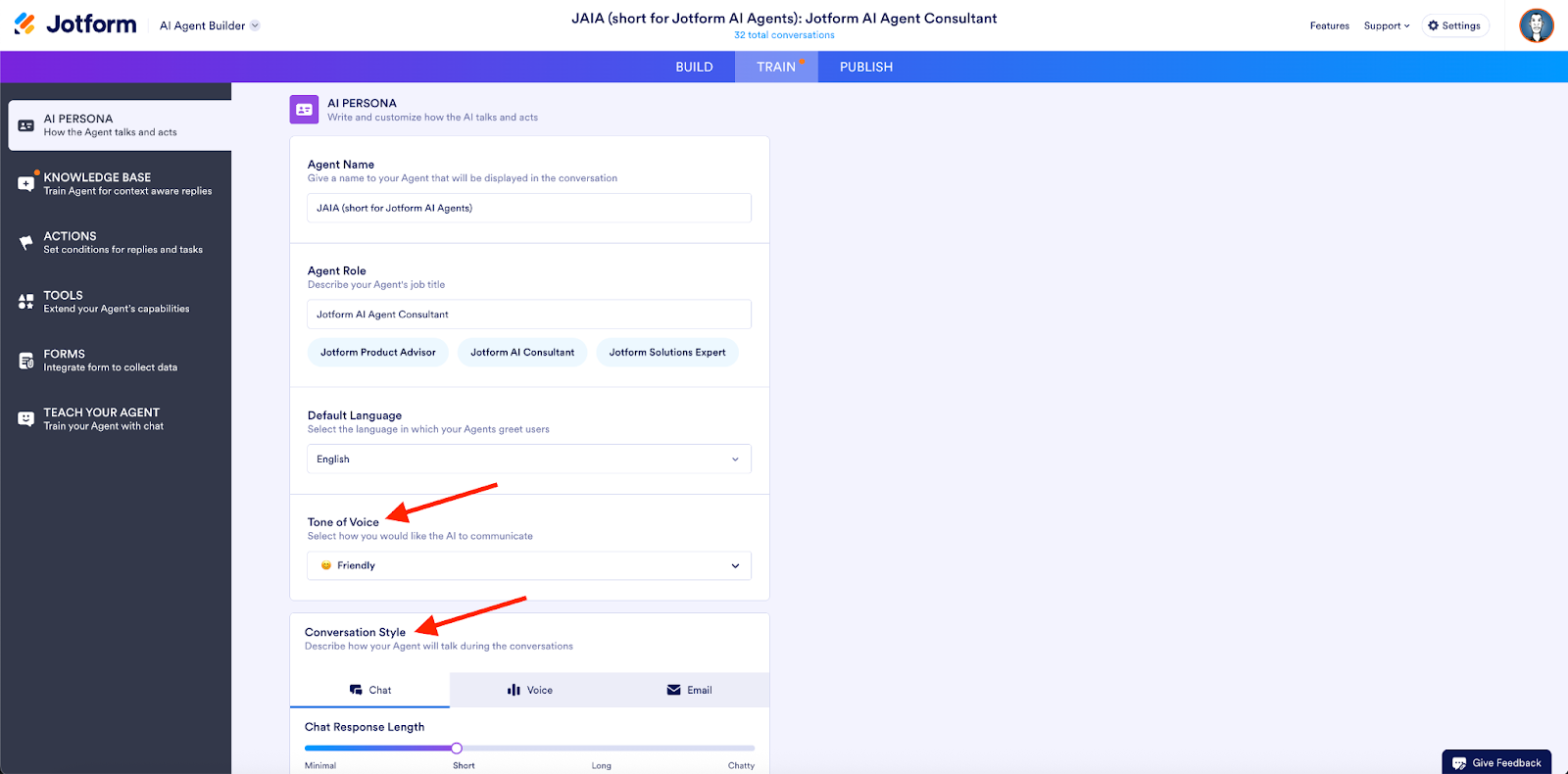Select the Tools shapes icon
This screenshot has height=774, width=1568.
pos(26,301)
